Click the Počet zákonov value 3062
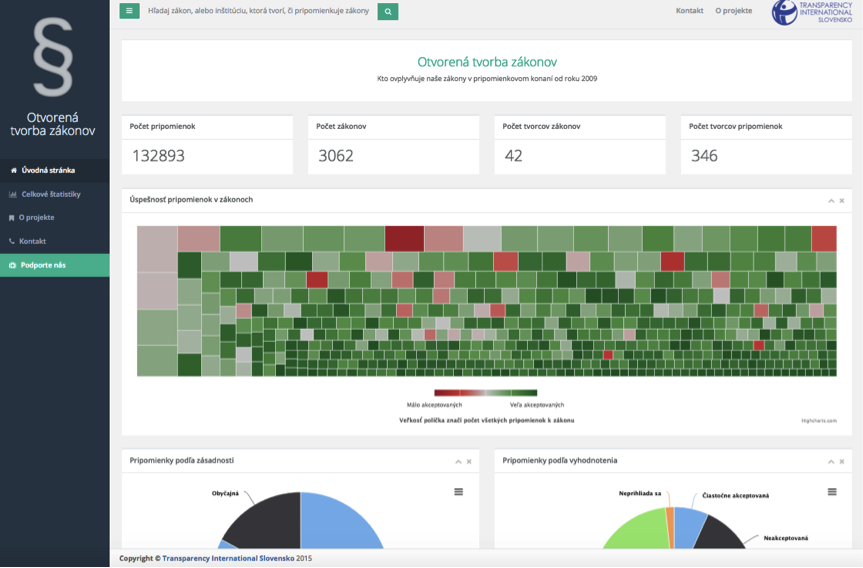The width and height of the screenshot is (863, 568). (336, 156)
